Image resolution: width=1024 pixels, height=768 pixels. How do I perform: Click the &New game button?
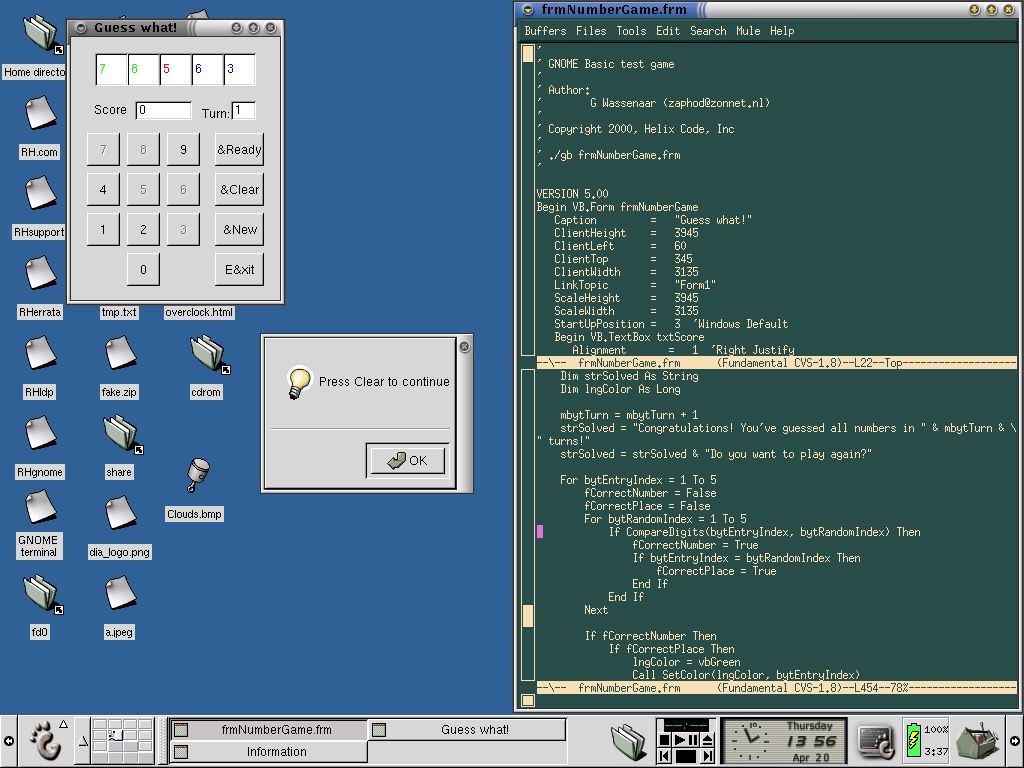(239, 229)
